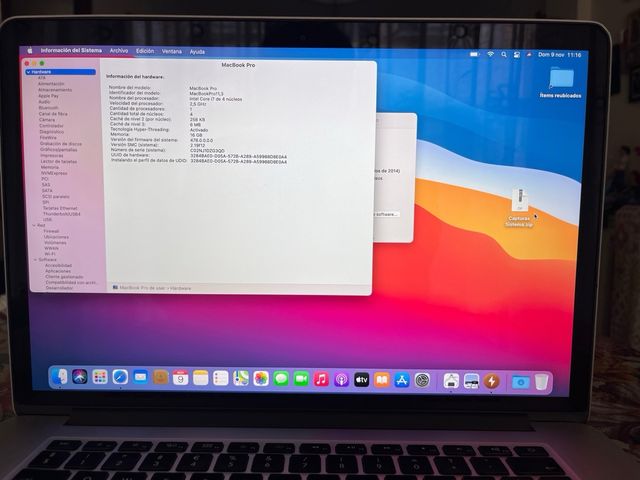Select Wi-Fi under Red in sidebar

(50, 254)
